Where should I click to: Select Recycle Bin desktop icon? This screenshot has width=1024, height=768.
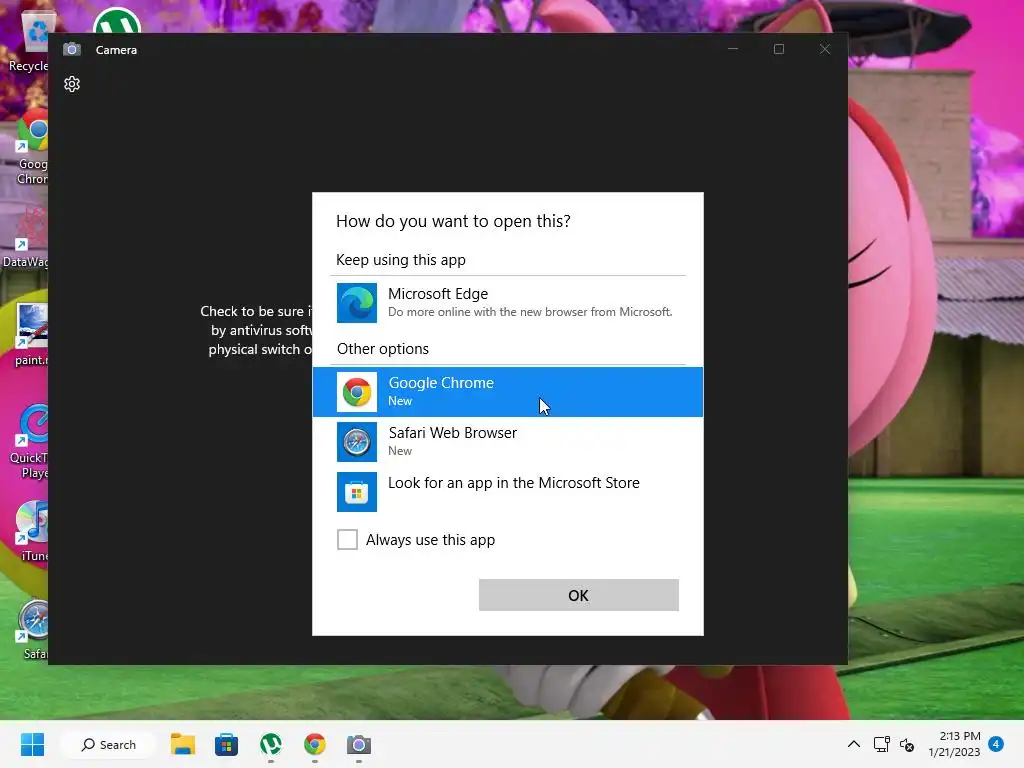coord(29,42)
